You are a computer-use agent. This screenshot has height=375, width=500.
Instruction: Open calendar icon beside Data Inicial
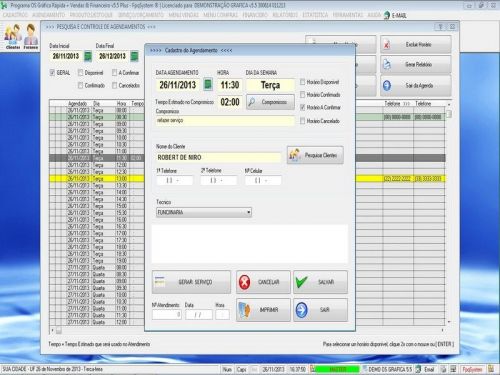tap(88, 56)
